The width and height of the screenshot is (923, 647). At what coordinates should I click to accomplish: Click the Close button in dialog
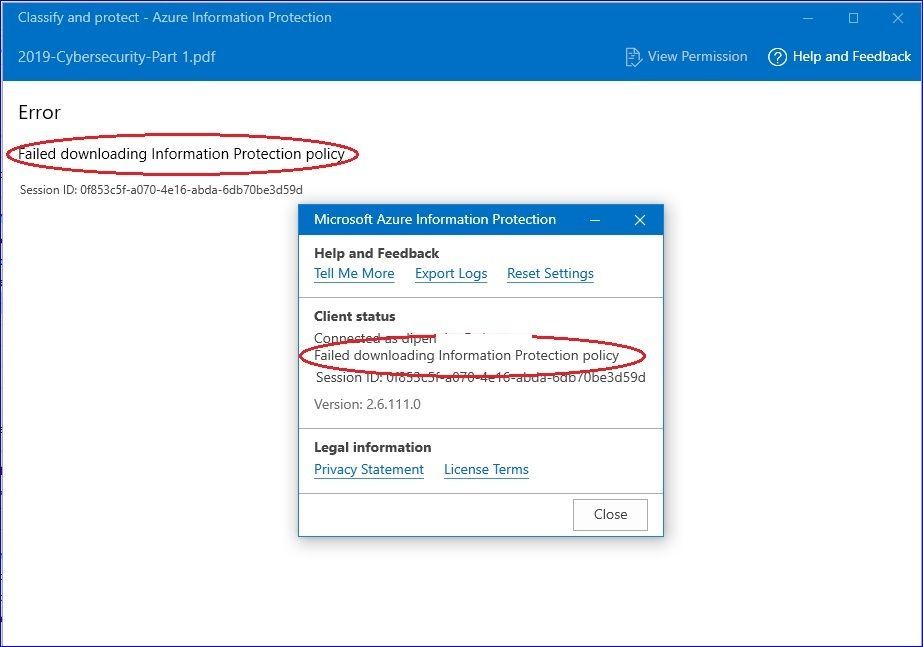[610, 515]
